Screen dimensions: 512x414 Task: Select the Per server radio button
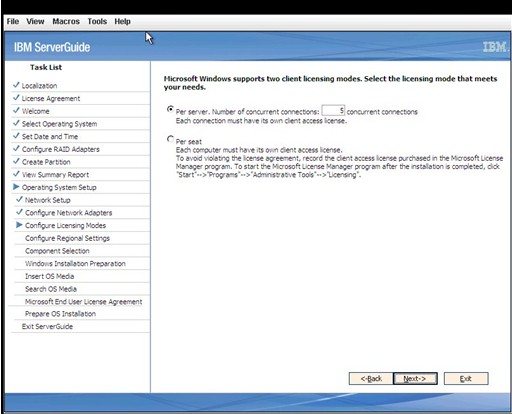pos(170,109)
